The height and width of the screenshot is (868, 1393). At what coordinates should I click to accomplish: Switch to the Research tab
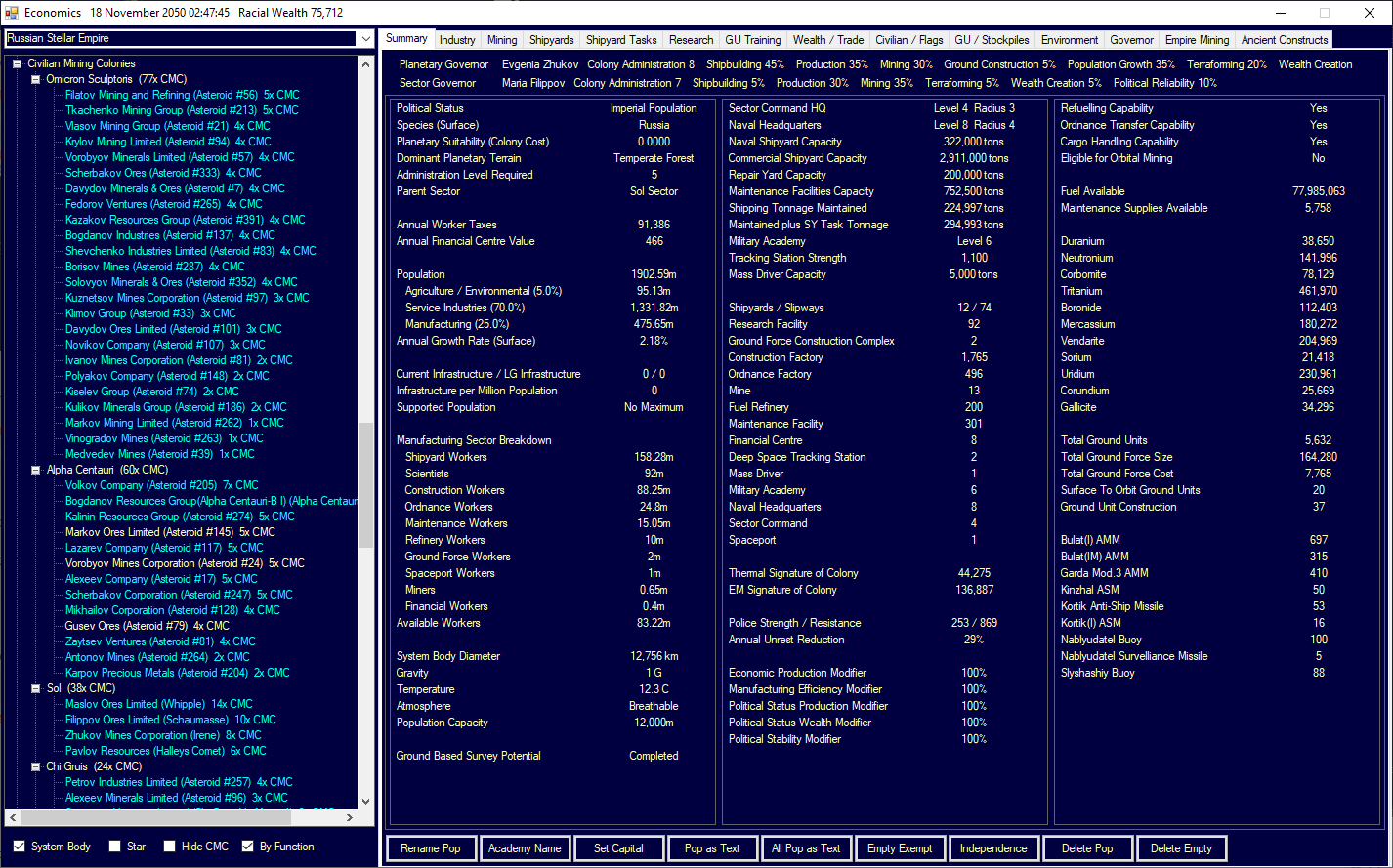click(692, 40)
